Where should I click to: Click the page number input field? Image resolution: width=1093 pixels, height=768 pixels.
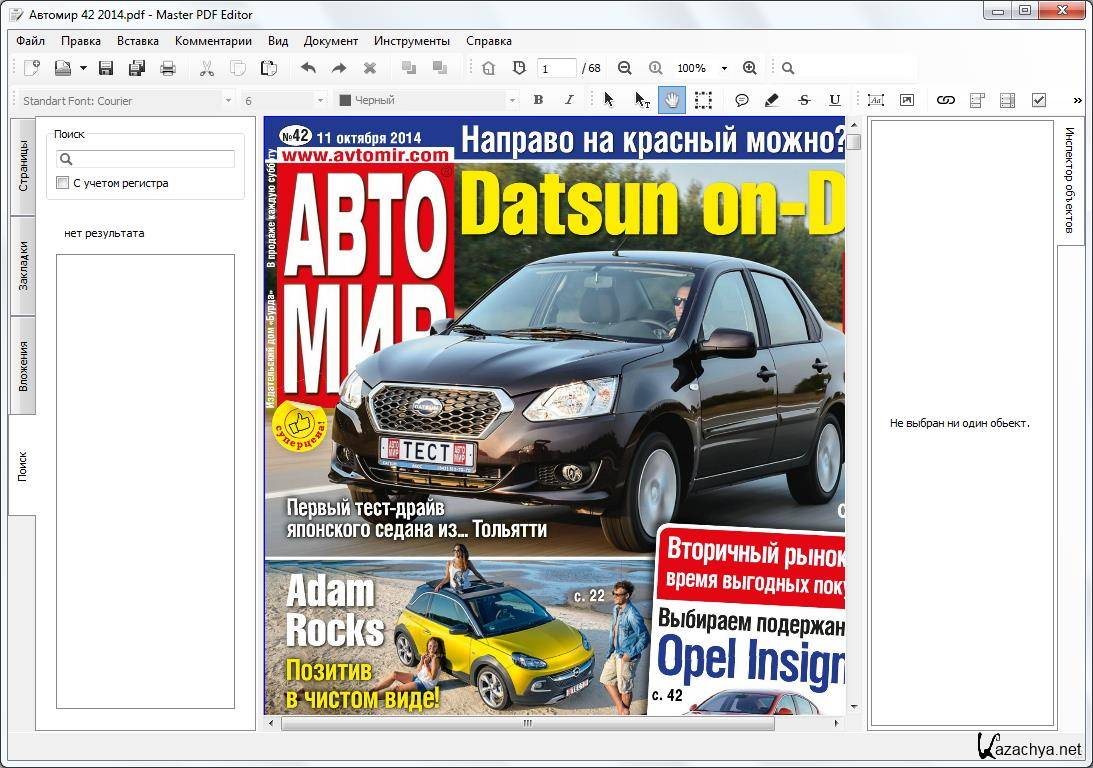click(x=556, y=68)
